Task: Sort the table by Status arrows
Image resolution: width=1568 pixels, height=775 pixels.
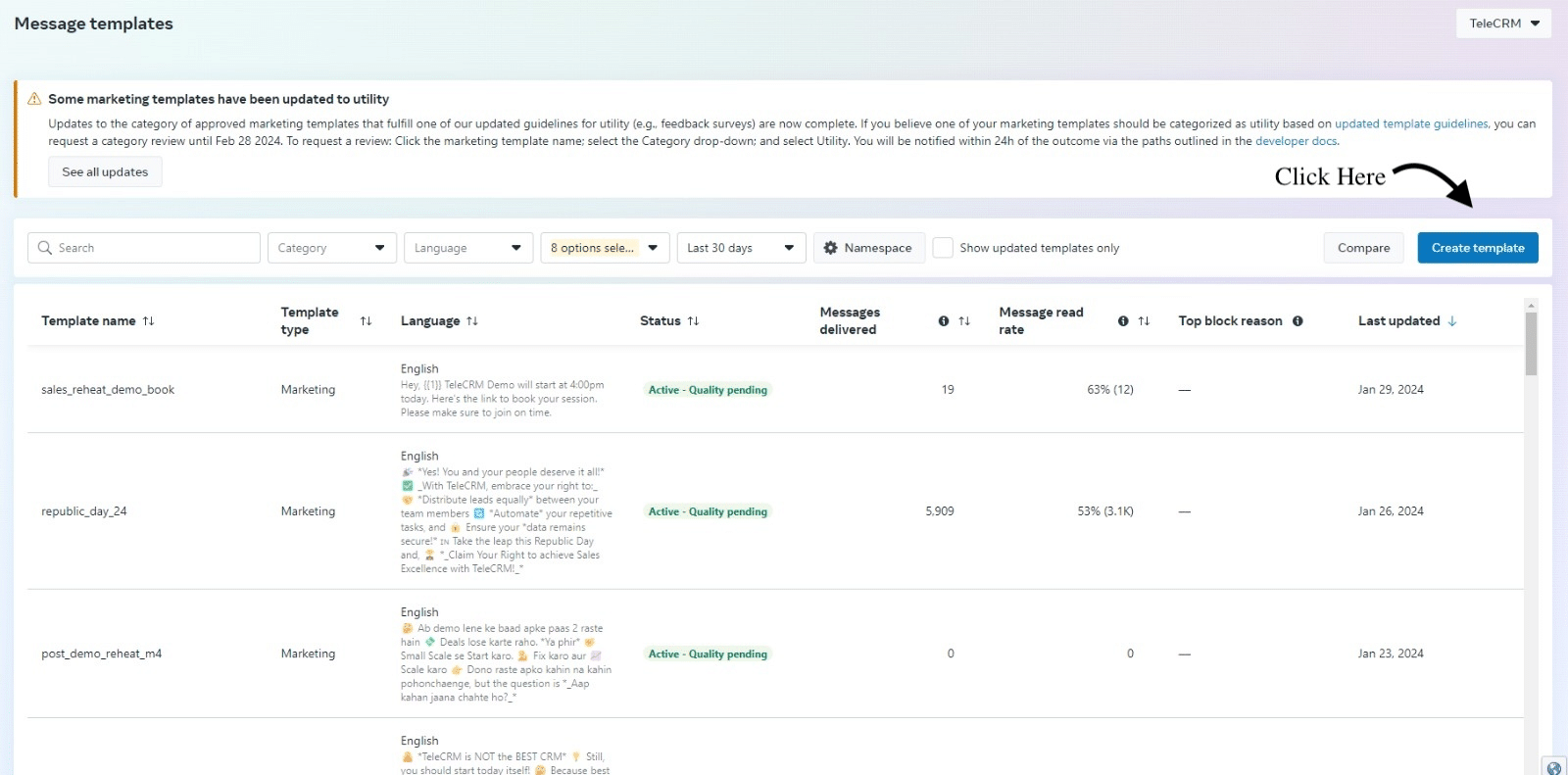Action: point(693,321)
